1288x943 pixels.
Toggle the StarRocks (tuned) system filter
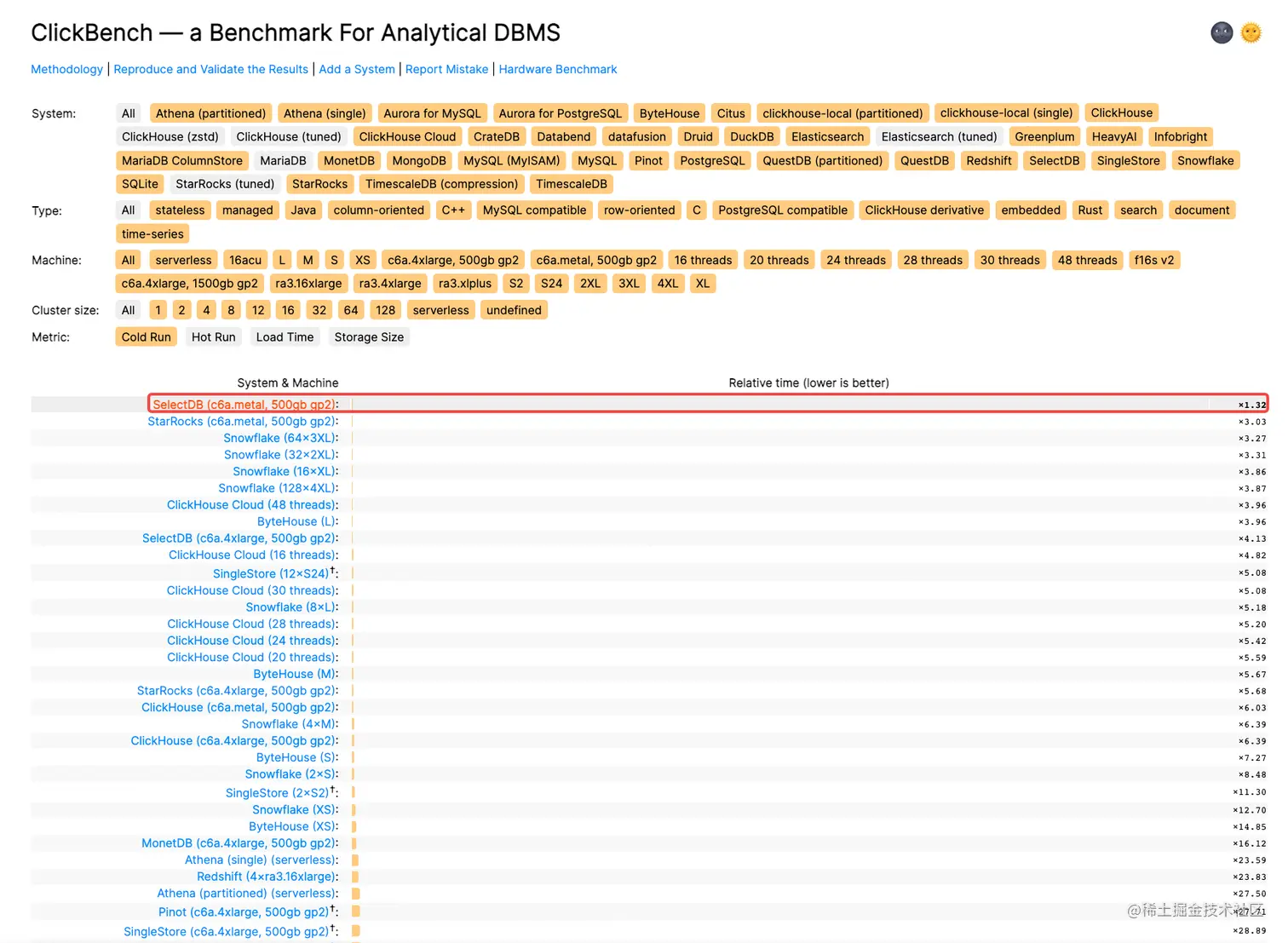click(x=225, y=184)
